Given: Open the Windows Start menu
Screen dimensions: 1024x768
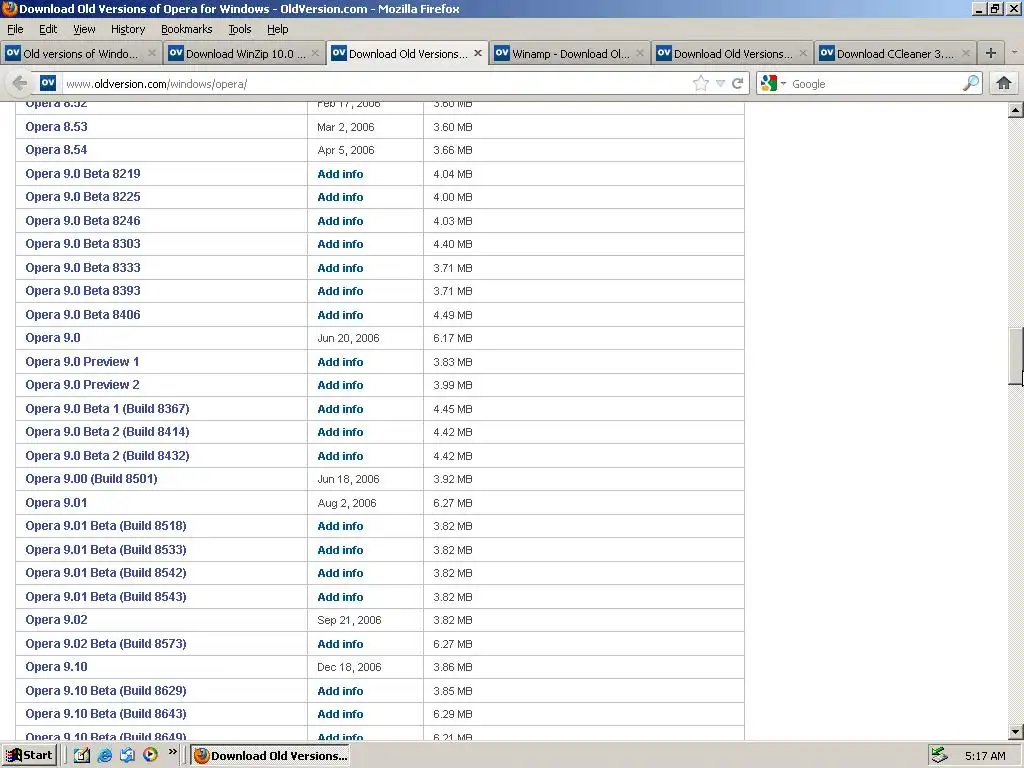Looking at the screenshot, I should pos(29,755).
